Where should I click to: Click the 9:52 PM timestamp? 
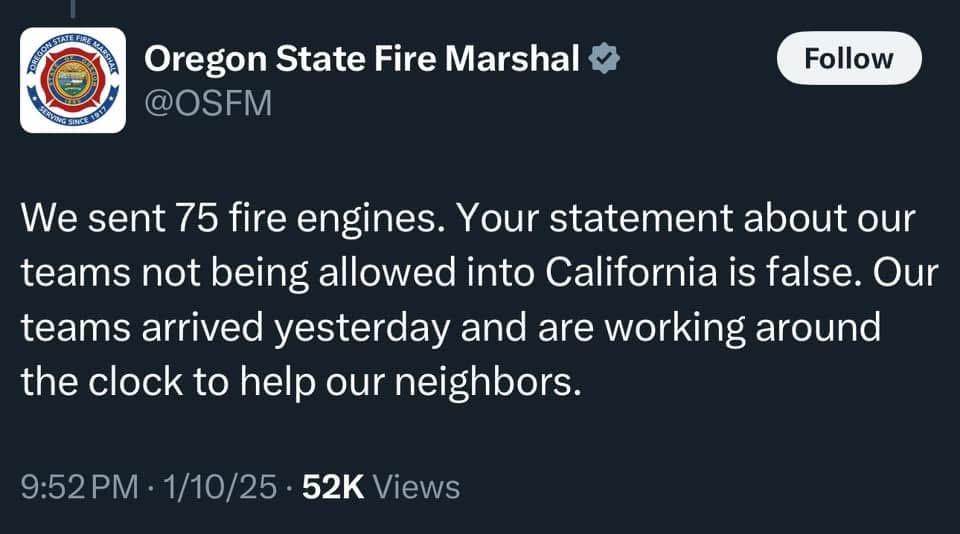pos(80,487)
